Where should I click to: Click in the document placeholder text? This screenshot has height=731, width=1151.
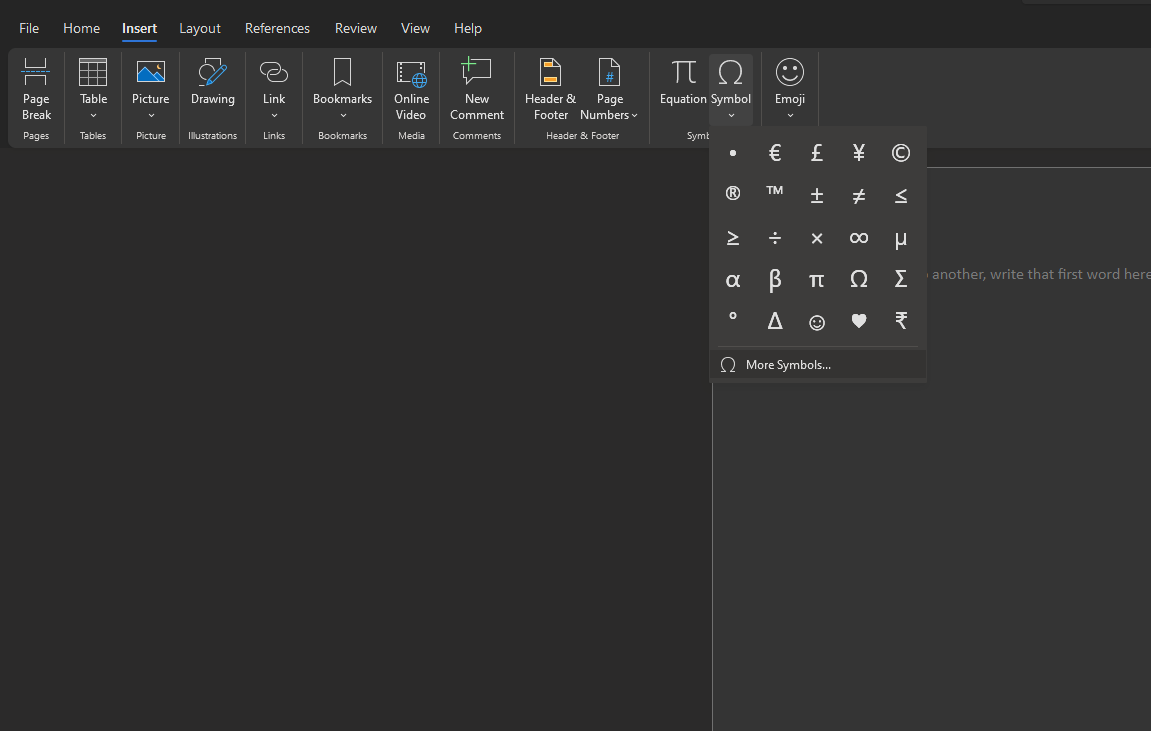(1039, 274)
